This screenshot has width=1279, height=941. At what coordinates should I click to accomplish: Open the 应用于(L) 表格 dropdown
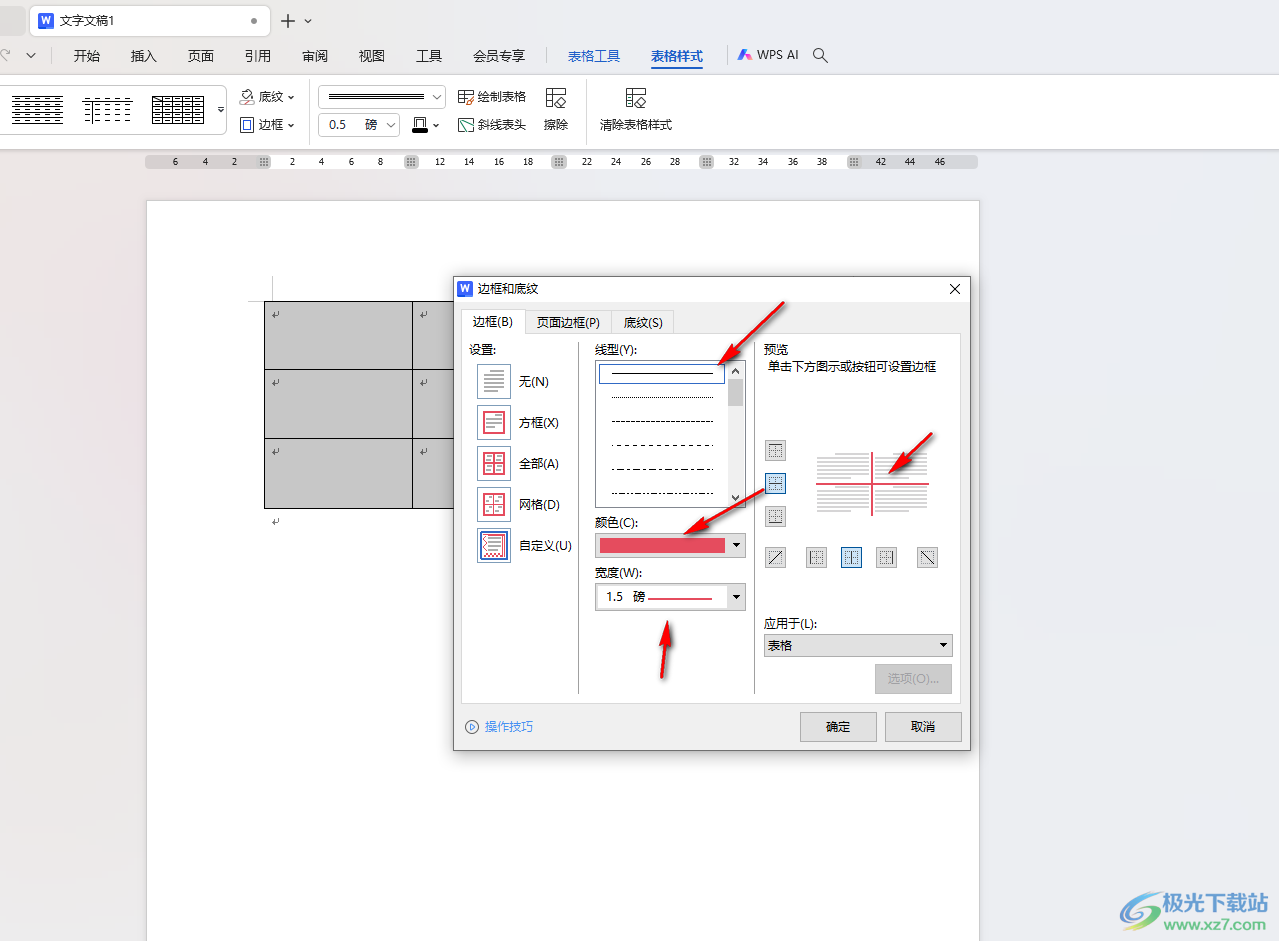[x=858, y=646]
